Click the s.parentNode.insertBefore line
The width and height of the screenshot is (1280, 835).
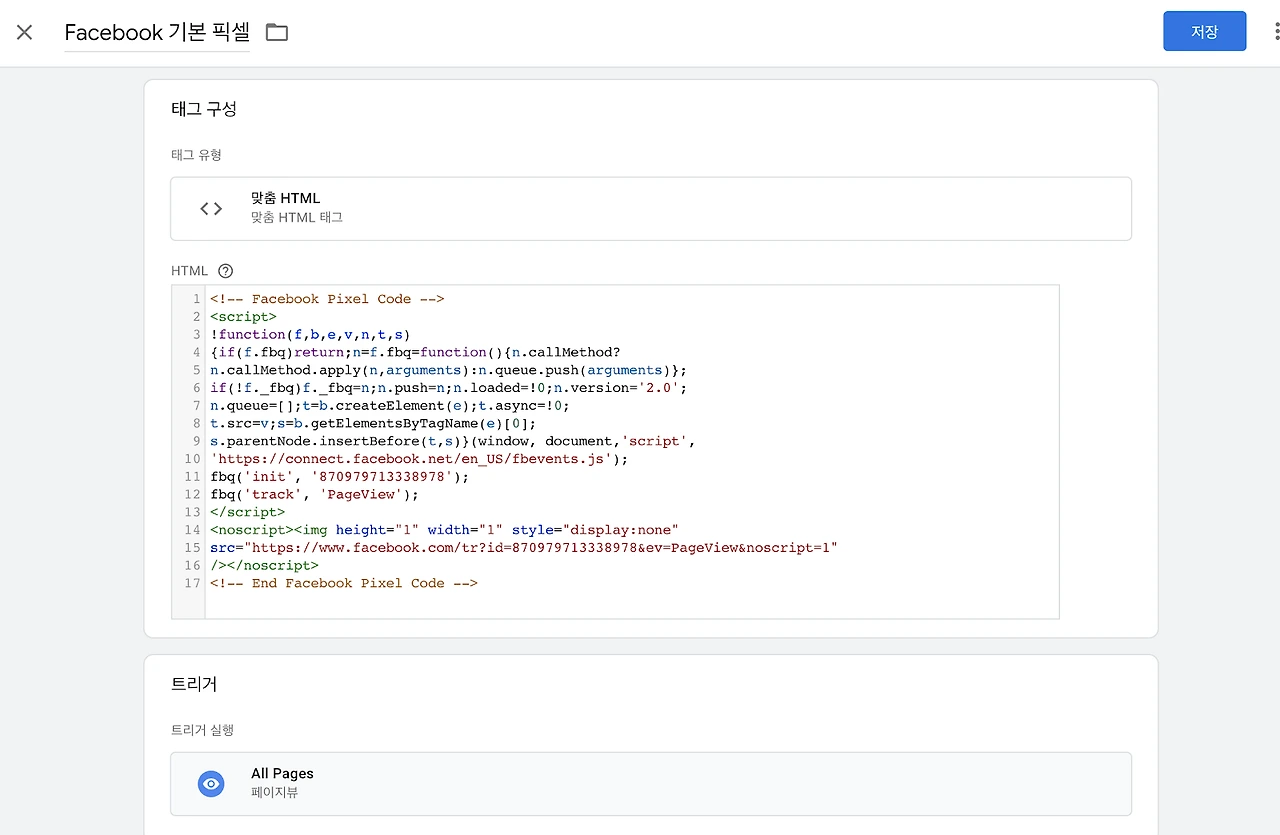(x=452, y=441)
